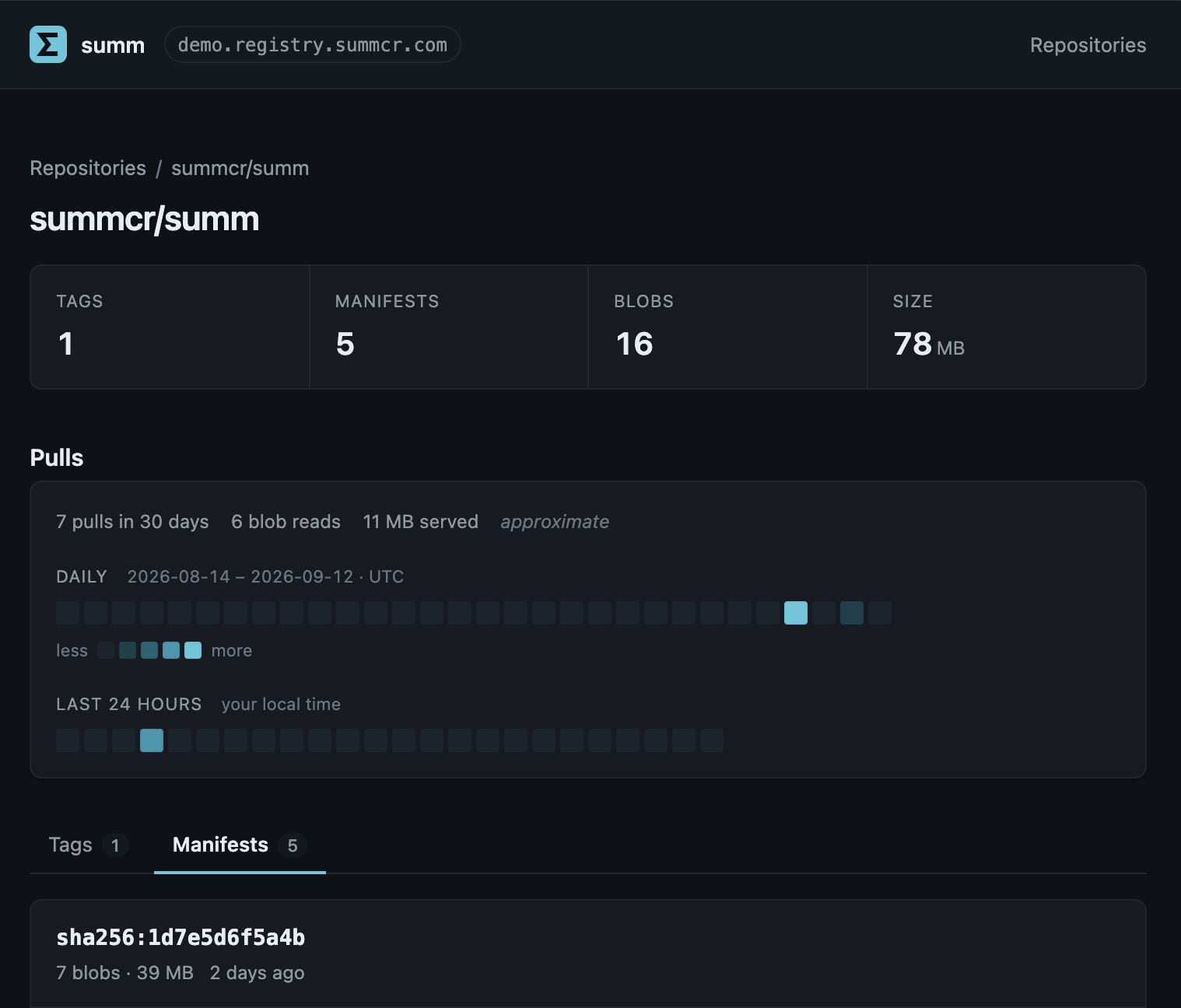Open Repositories in the top navigation
This screenshot has width=1181, height=1008.
(x=1088, y=45)
